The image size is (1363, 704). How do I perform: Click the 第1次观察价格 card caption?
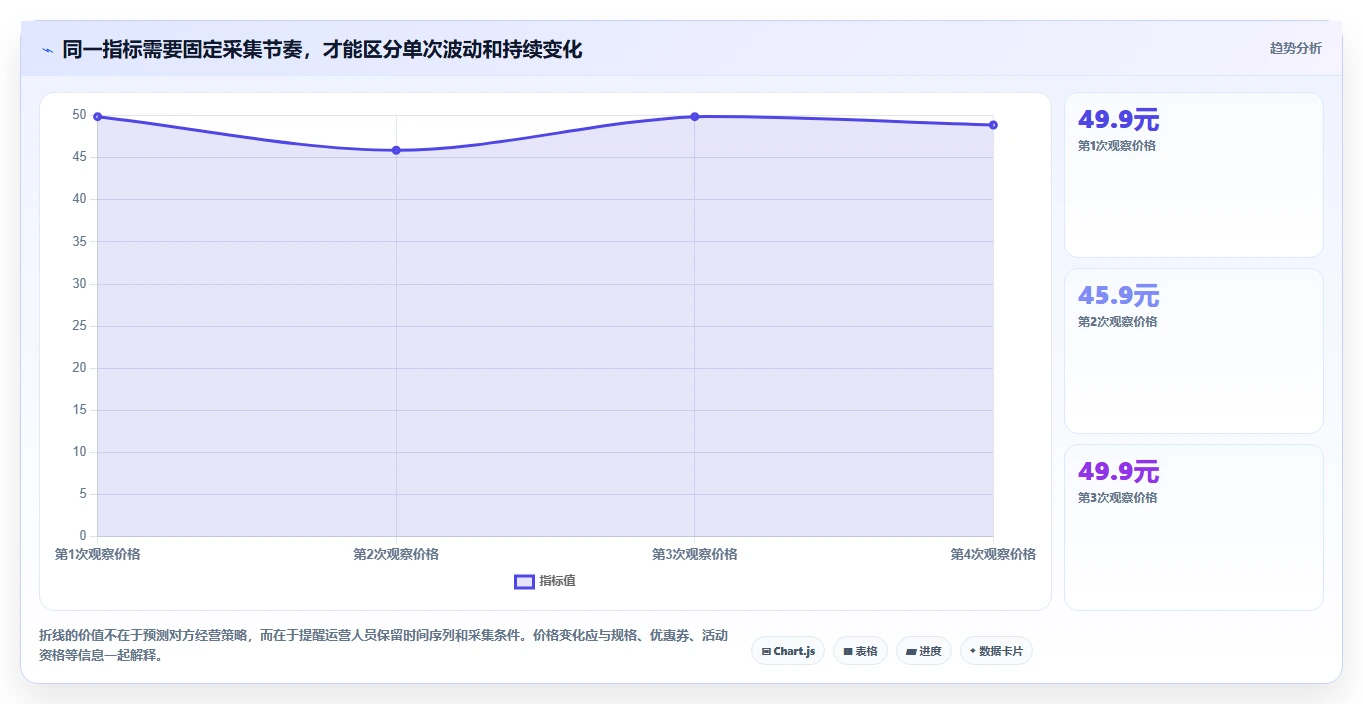tap(1117, 146)
